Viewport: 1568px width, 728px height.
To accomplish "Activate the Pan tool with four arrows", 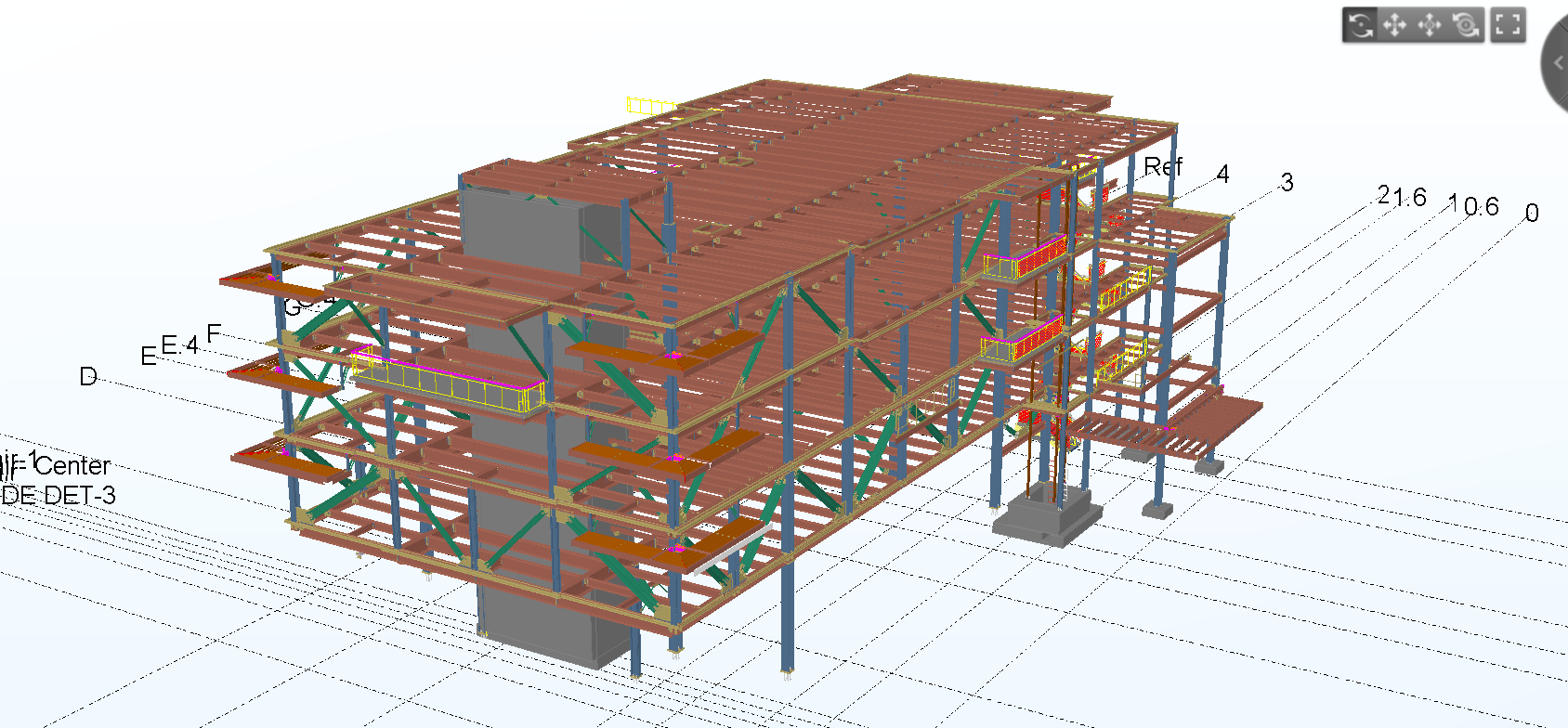I will [1395, 25].
